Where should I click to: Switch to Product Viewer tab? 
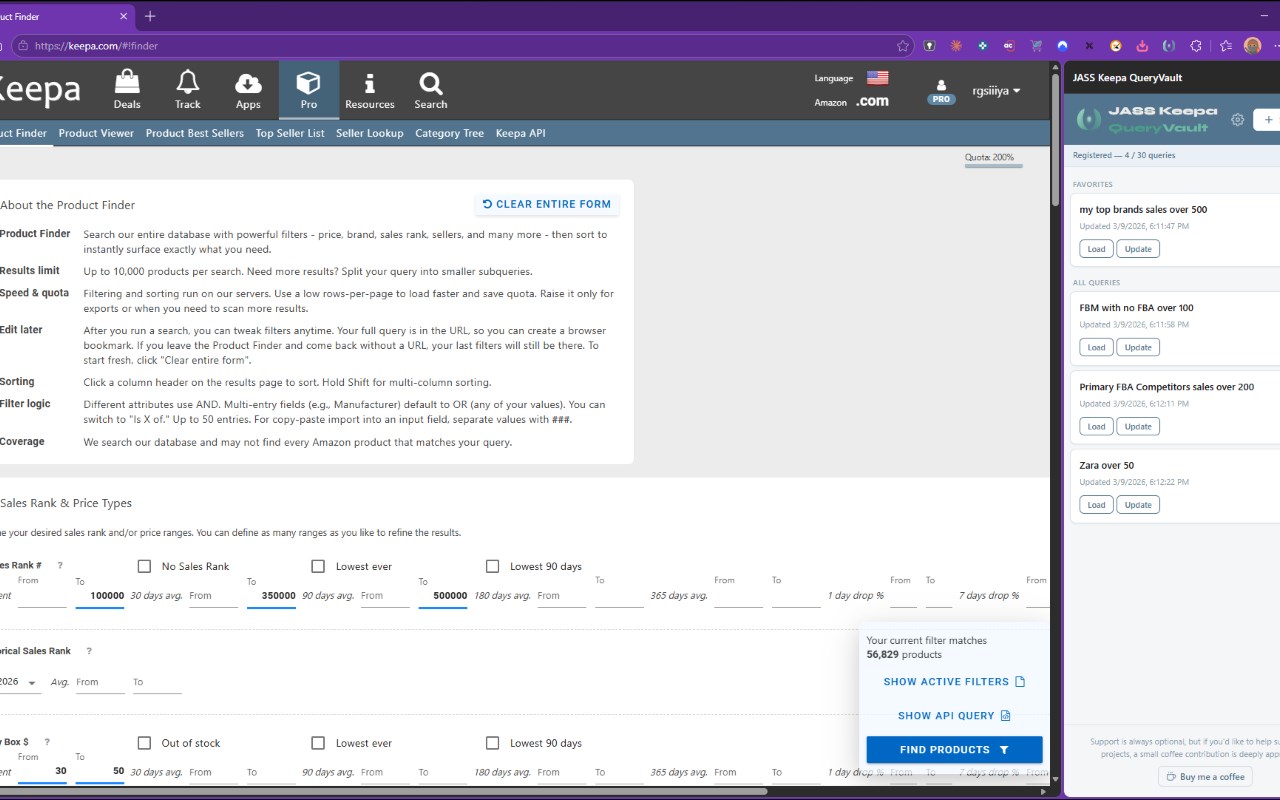pyautogui.click(x=96, y=133)
